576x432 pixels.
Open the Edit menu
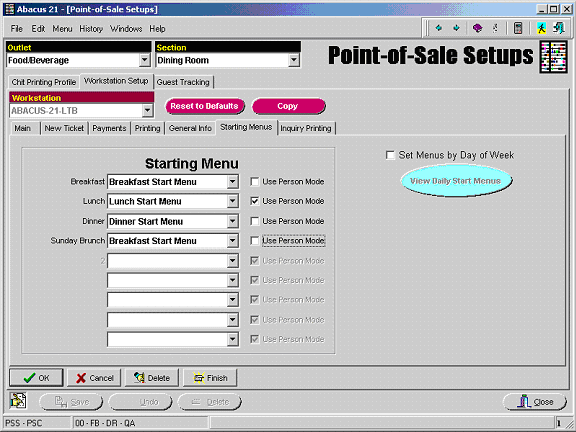38,29
